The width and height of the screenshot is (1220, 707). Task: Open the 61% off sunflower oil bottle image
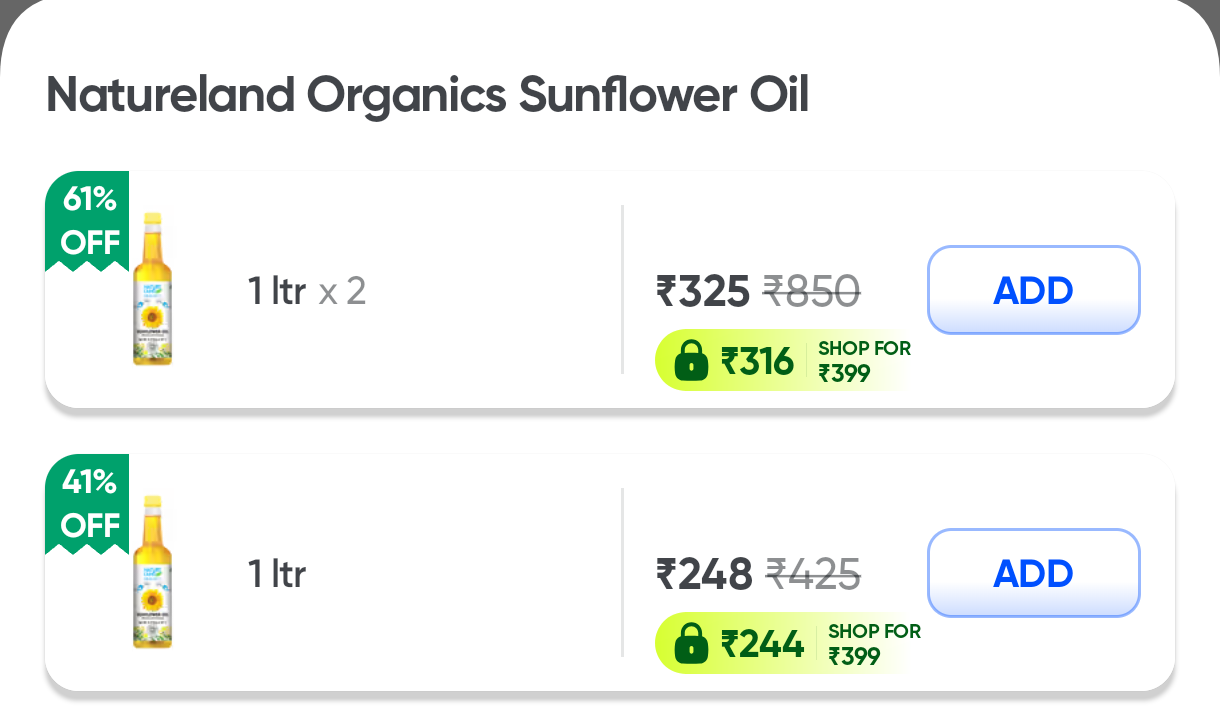[152, 290]
